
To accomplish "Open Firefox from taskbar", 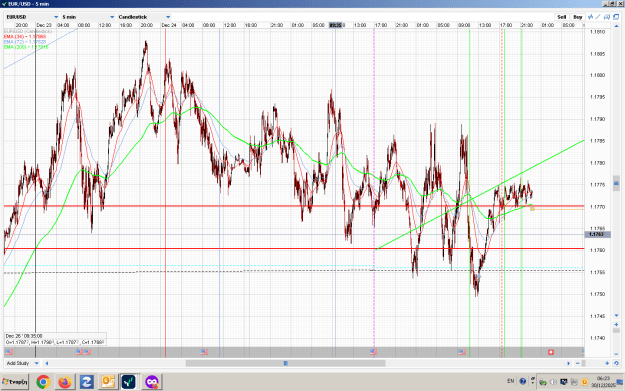I will [65, 382].
